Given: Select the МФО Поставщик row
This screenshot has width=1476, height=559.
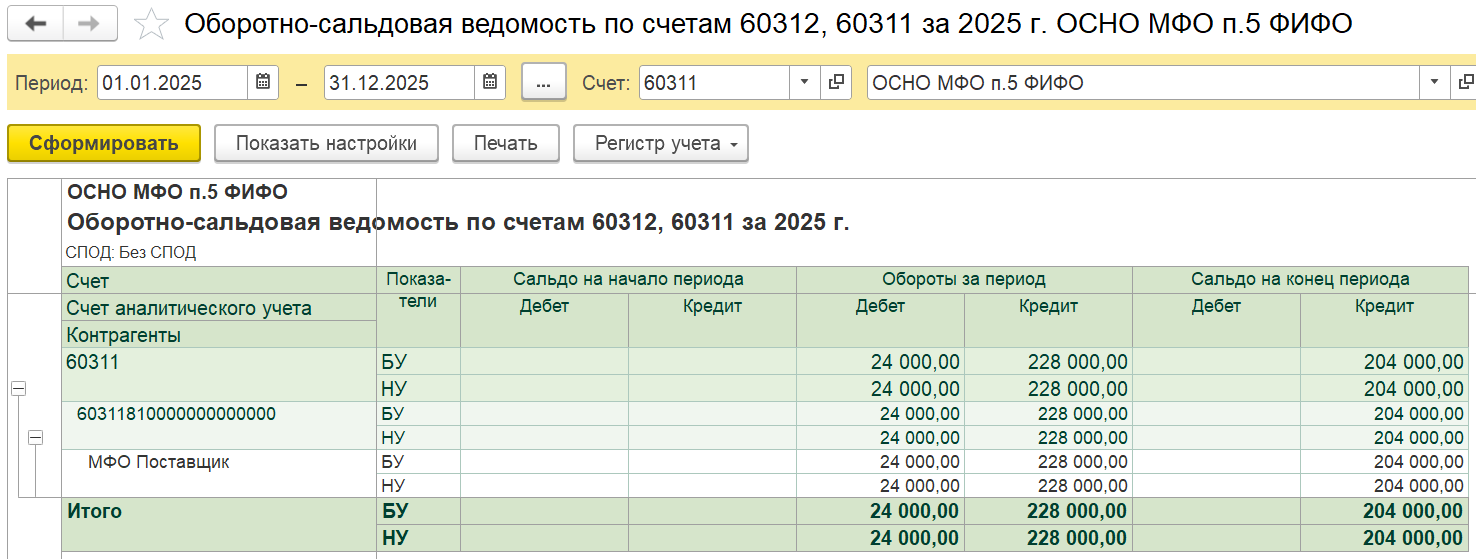Looking at the screenshot, I should 159,462.
